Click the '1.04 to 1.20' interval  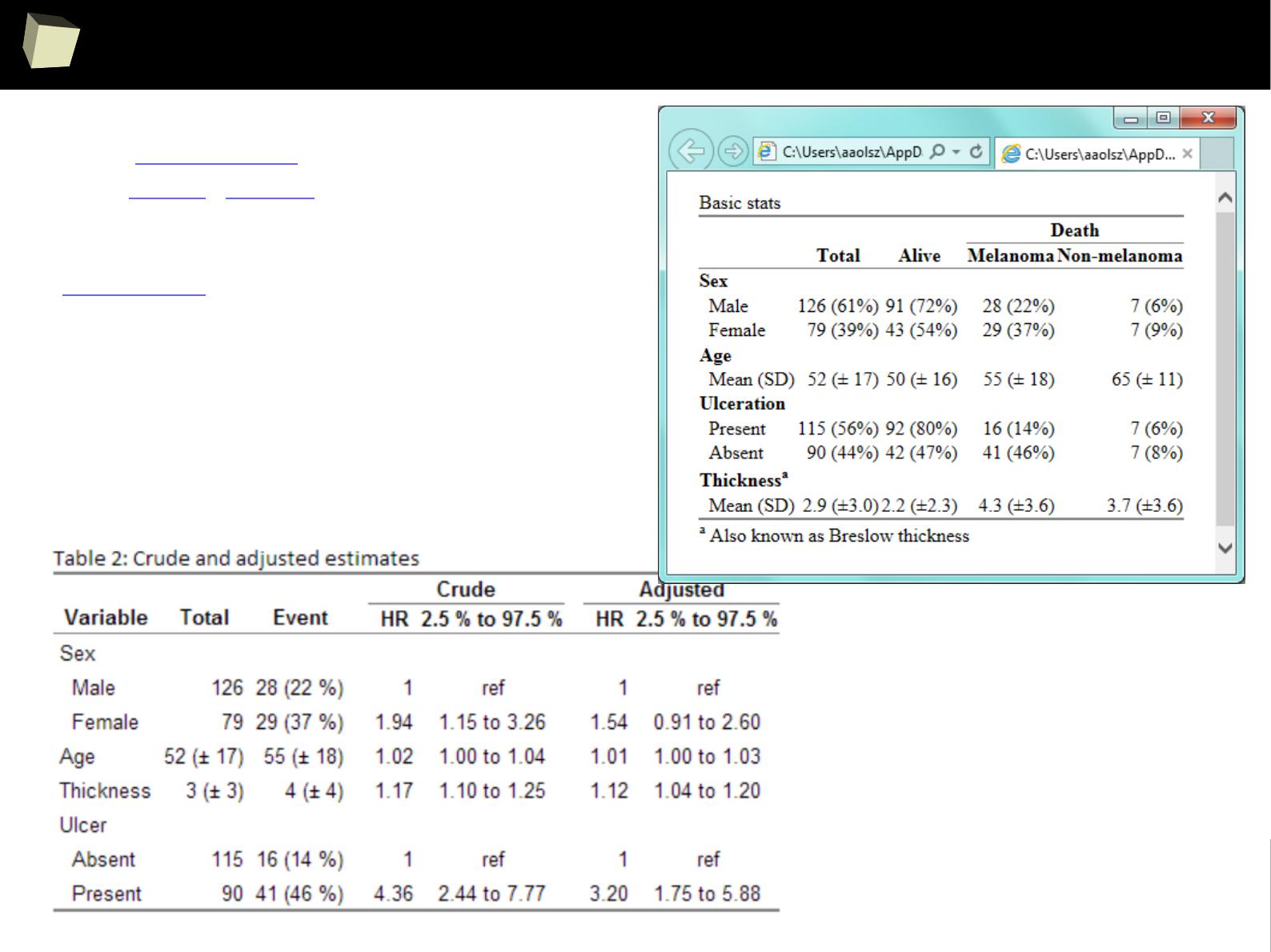point(707,791)
